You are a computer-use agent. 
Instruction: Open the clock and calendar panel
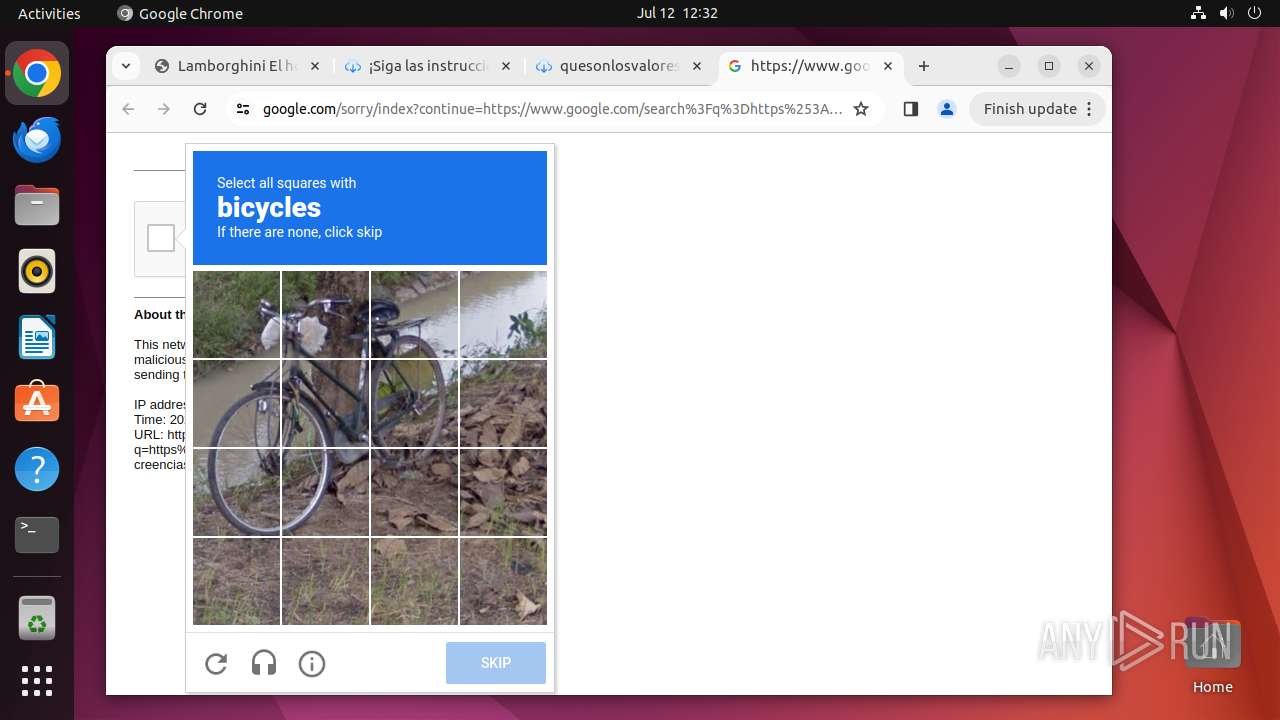point(677,13)
